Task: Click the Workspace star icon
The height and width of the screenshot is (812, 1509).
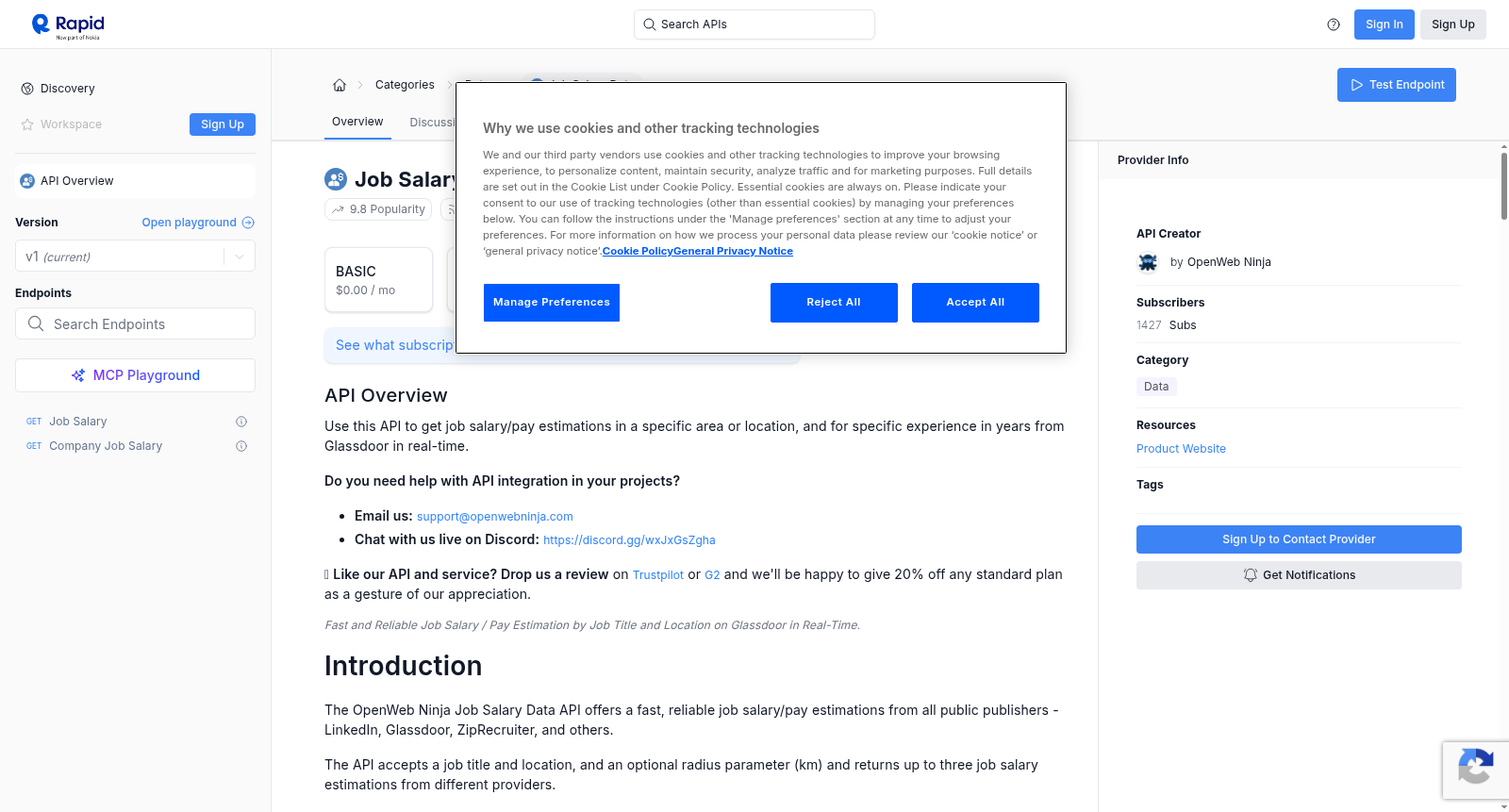Action: tap(27, 124)
